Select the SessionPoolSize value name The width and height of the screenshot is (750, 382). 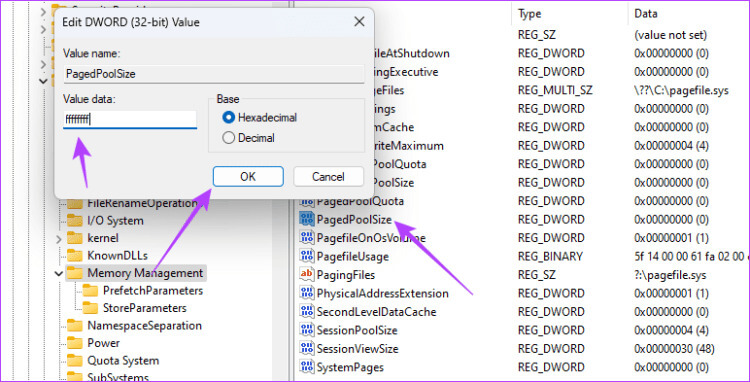point(357,330)
